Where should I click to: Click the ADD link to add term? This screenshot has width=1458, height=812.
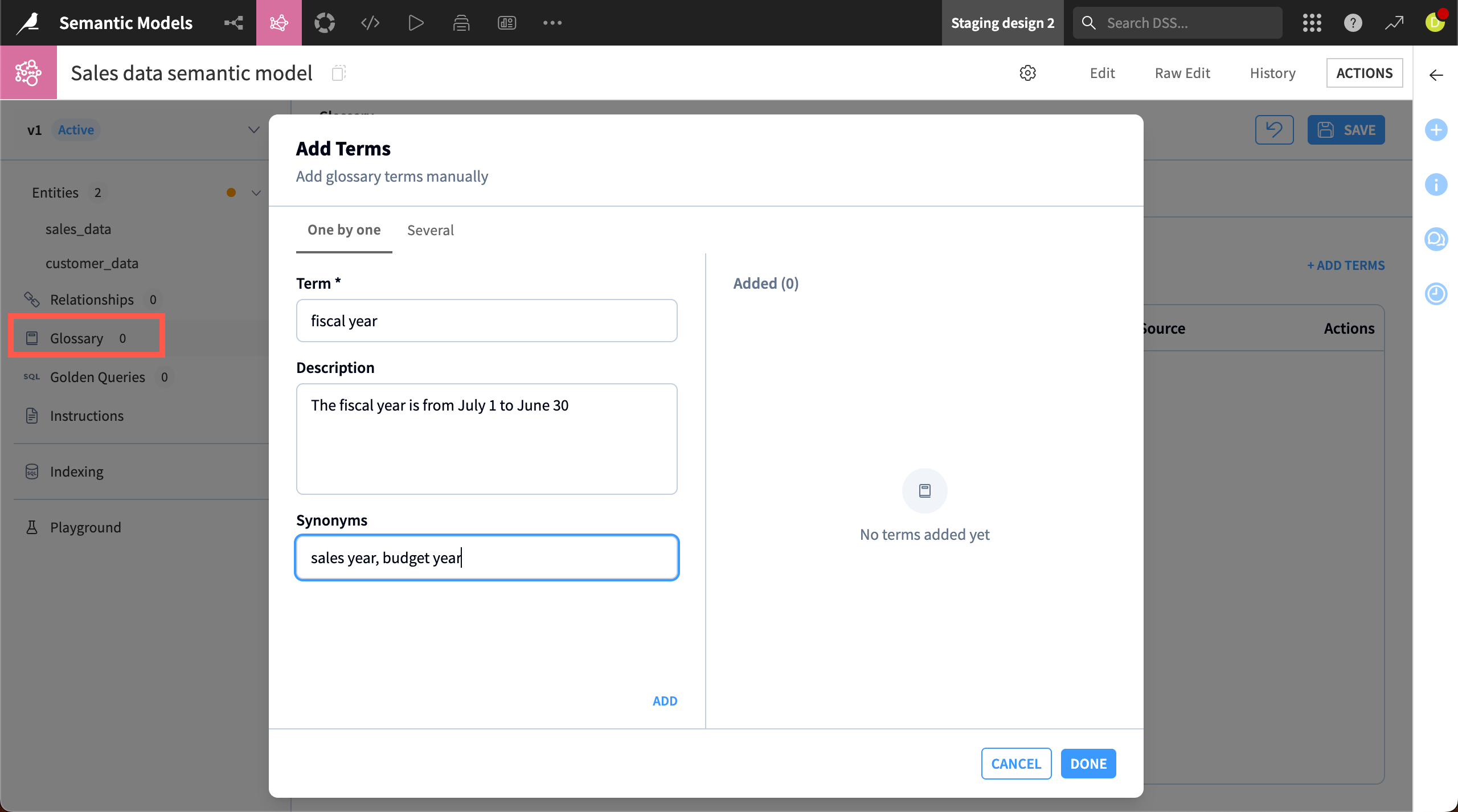click(x=665, y=701)
